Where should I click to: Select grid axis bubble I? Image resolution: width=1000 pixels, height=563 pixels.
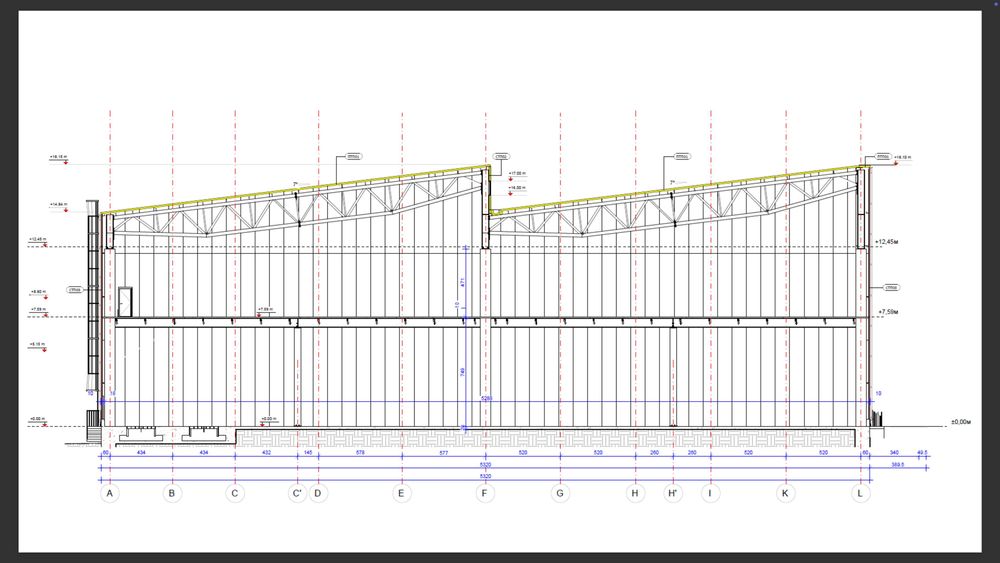coord(710,493)
